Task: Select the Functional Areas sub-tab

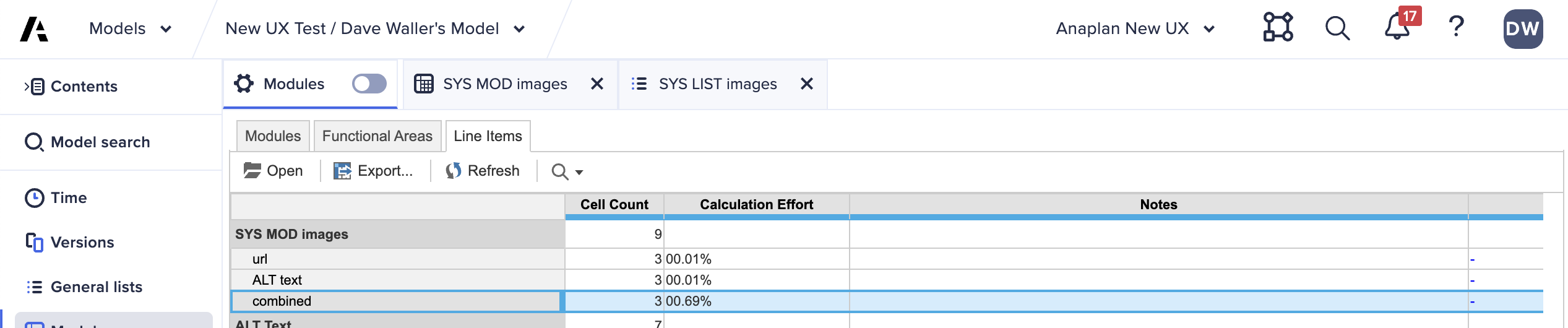Action: [x=377, y=136]
